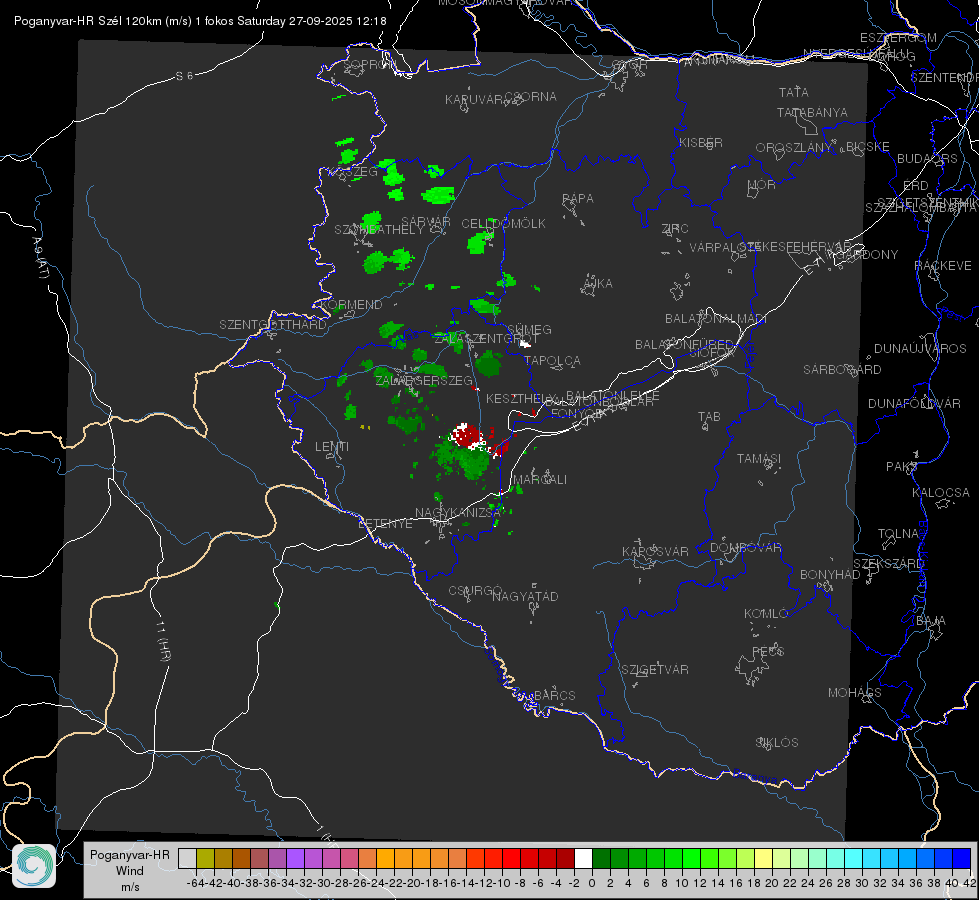Click the red and white radar echo cluster

(x=468, y=436)
